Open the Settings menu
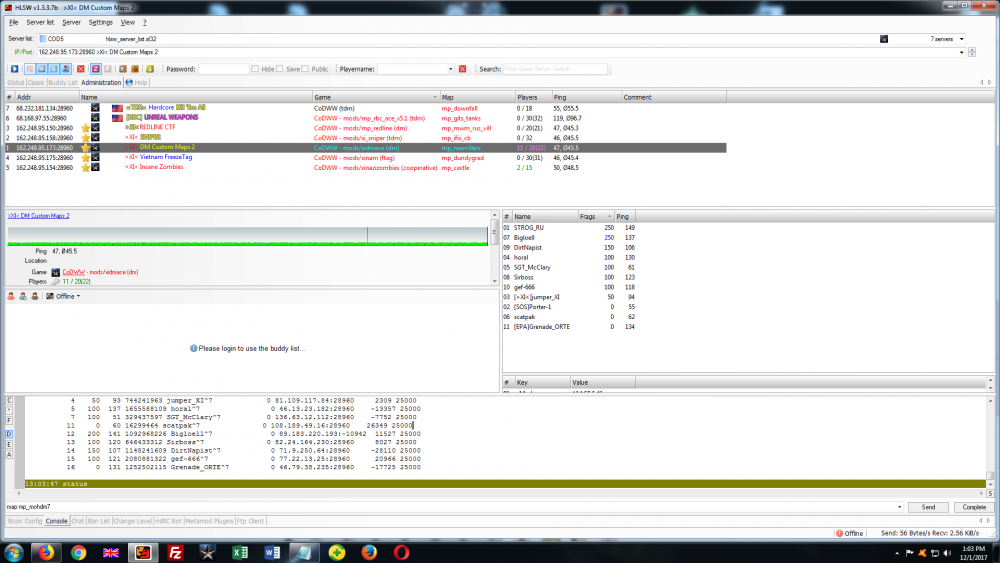Screen dimensions: 1000x563 100,21
